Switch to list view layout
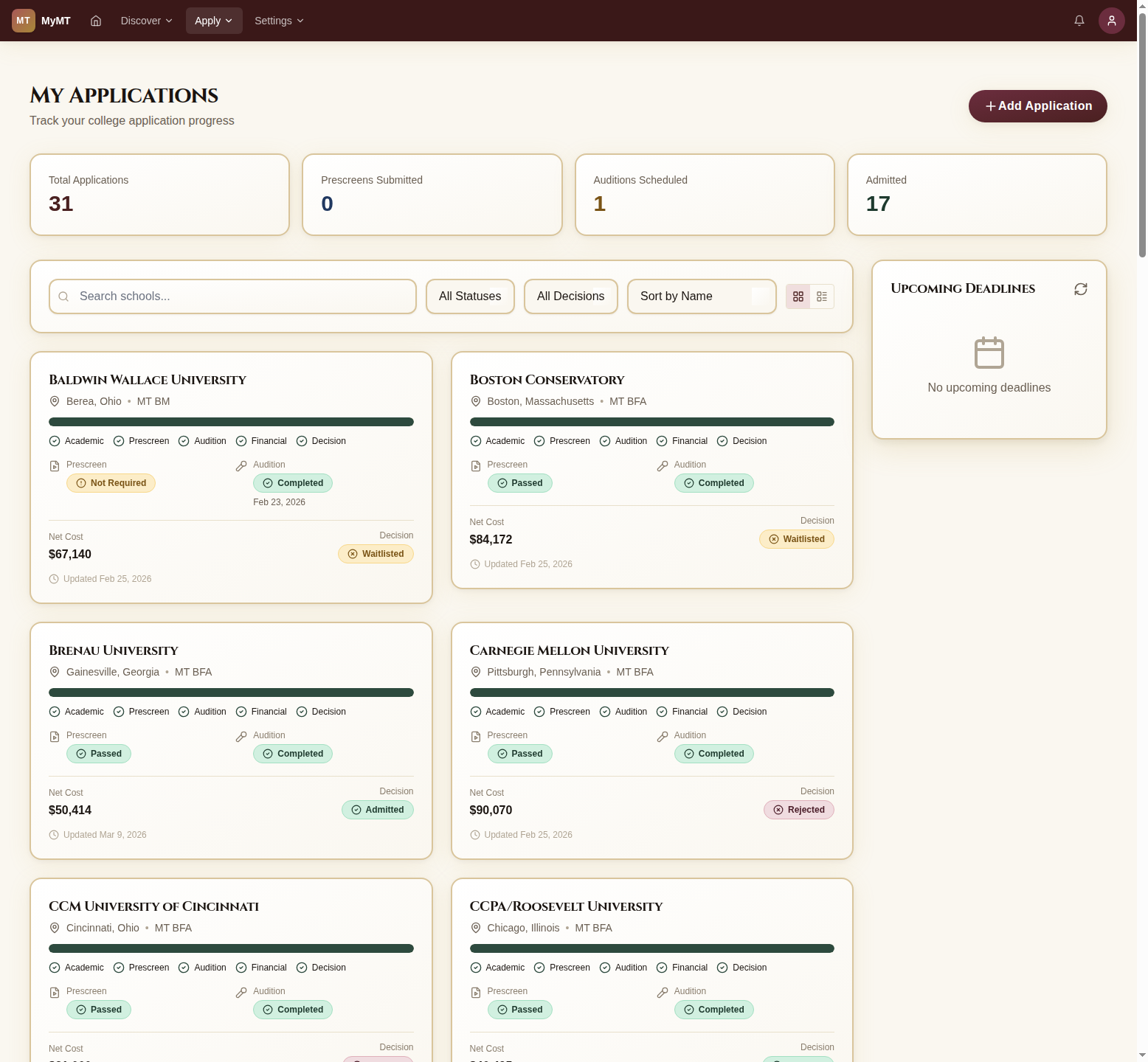This screenshot has height=1062, width=1148. click(822, 296)
